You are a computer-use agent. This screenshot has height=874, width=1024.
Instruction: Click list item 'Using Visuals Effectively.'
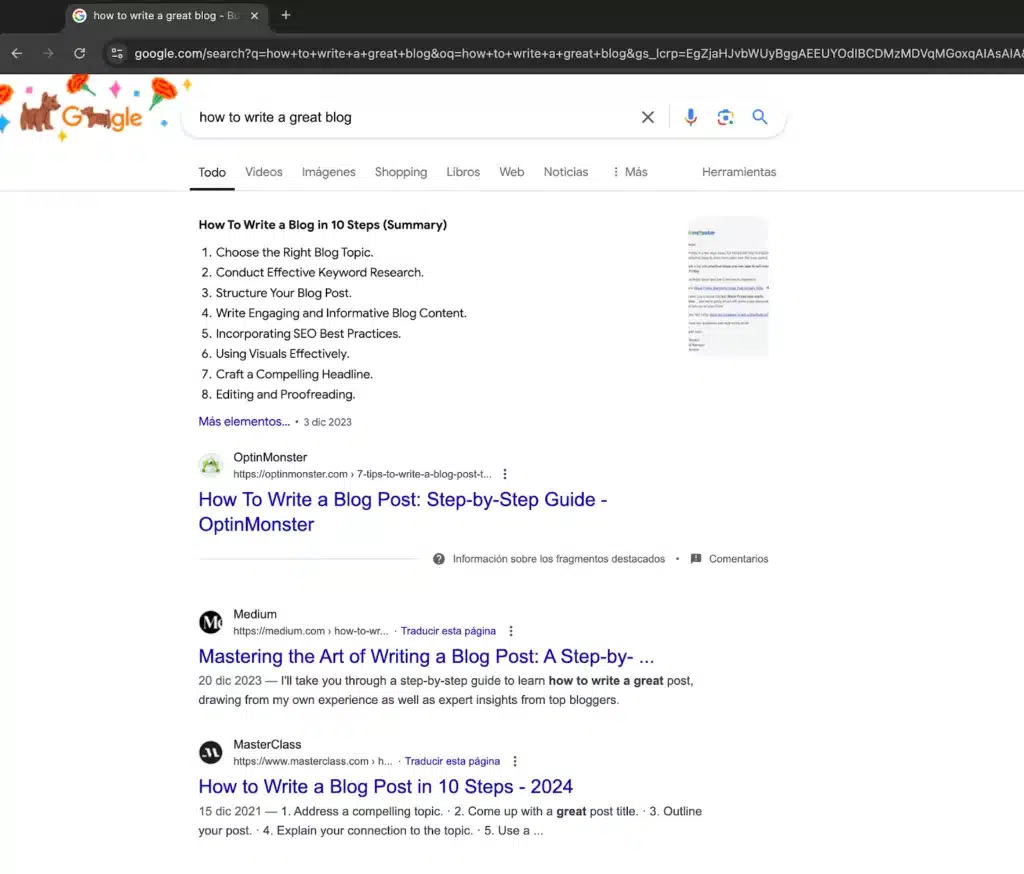pyautogui.click(x=283, y=353)
